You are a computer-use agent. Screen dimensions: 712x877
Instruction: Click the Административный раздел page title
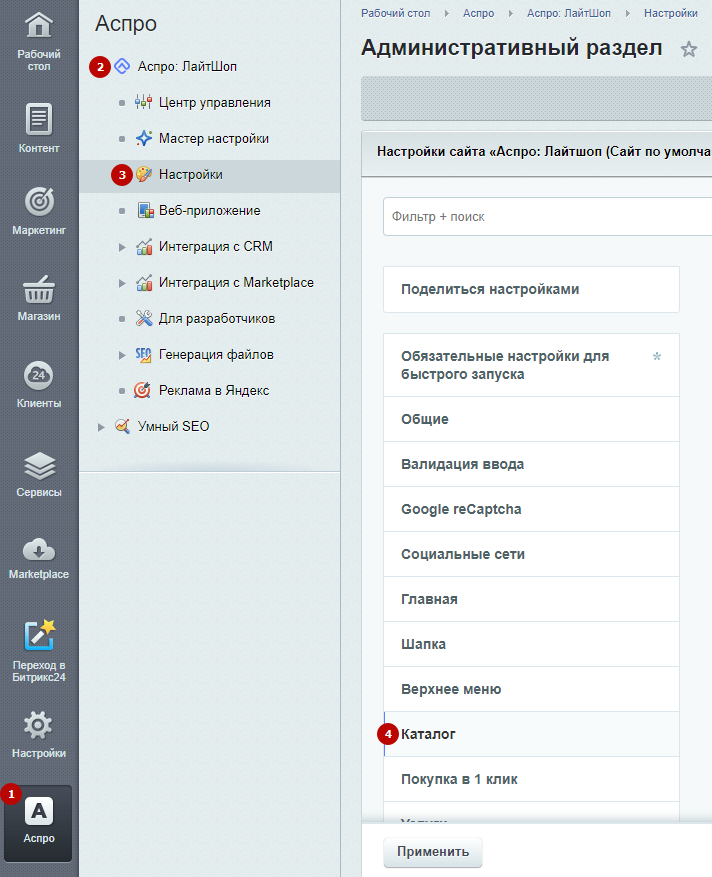click(511, 48)
